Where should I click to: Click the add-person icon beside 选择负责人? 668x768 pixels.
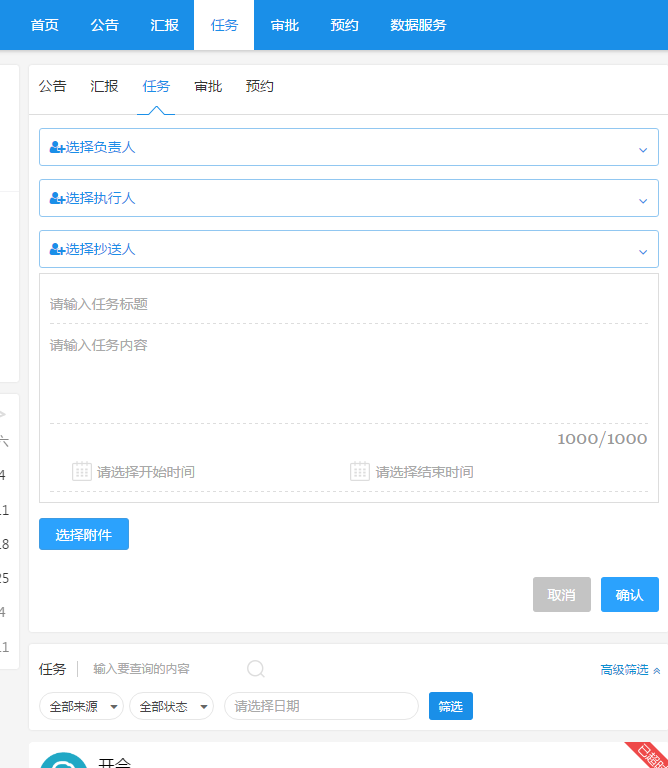[x=57, y=147]
